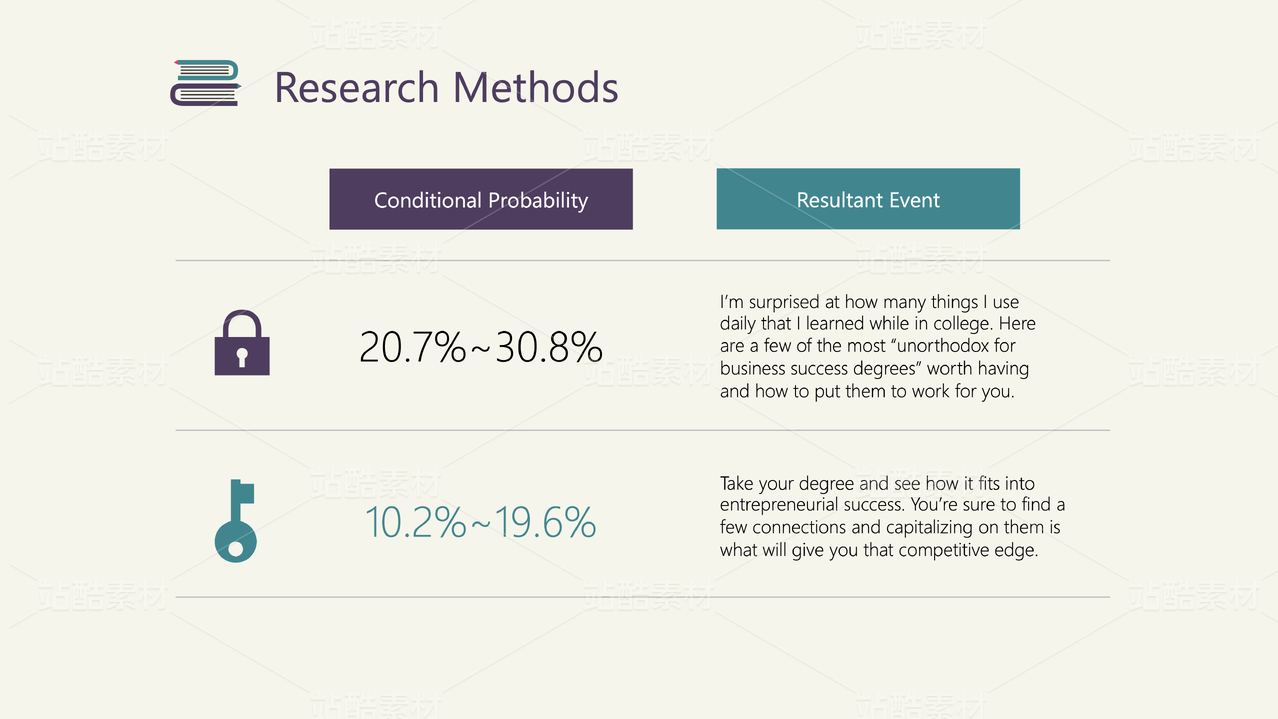The image size is (1278, 719).
Task: Select the 10.2% teal value
Action: pyautogui.click(x=415, y=523)
